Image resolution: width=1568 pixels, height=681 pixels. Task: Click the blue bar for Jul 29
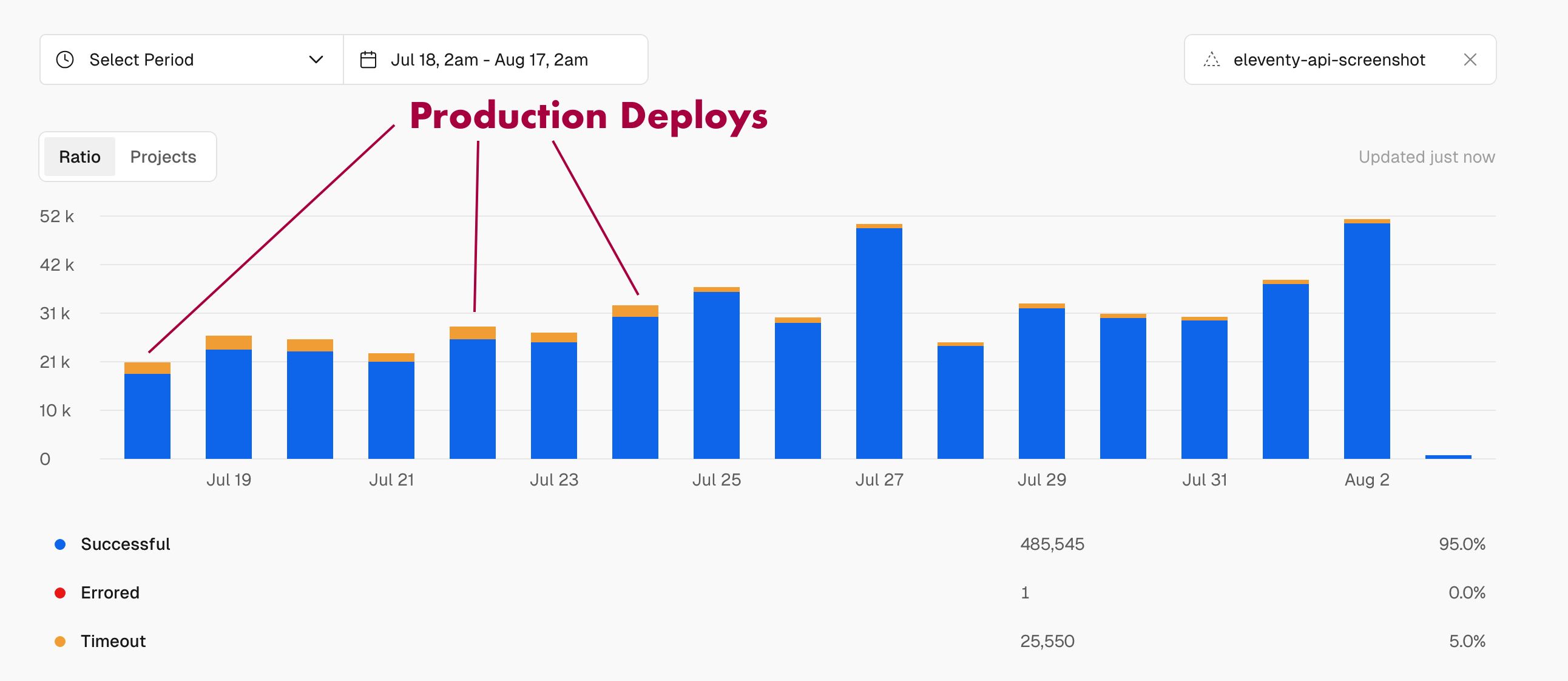click(1041, 384)
